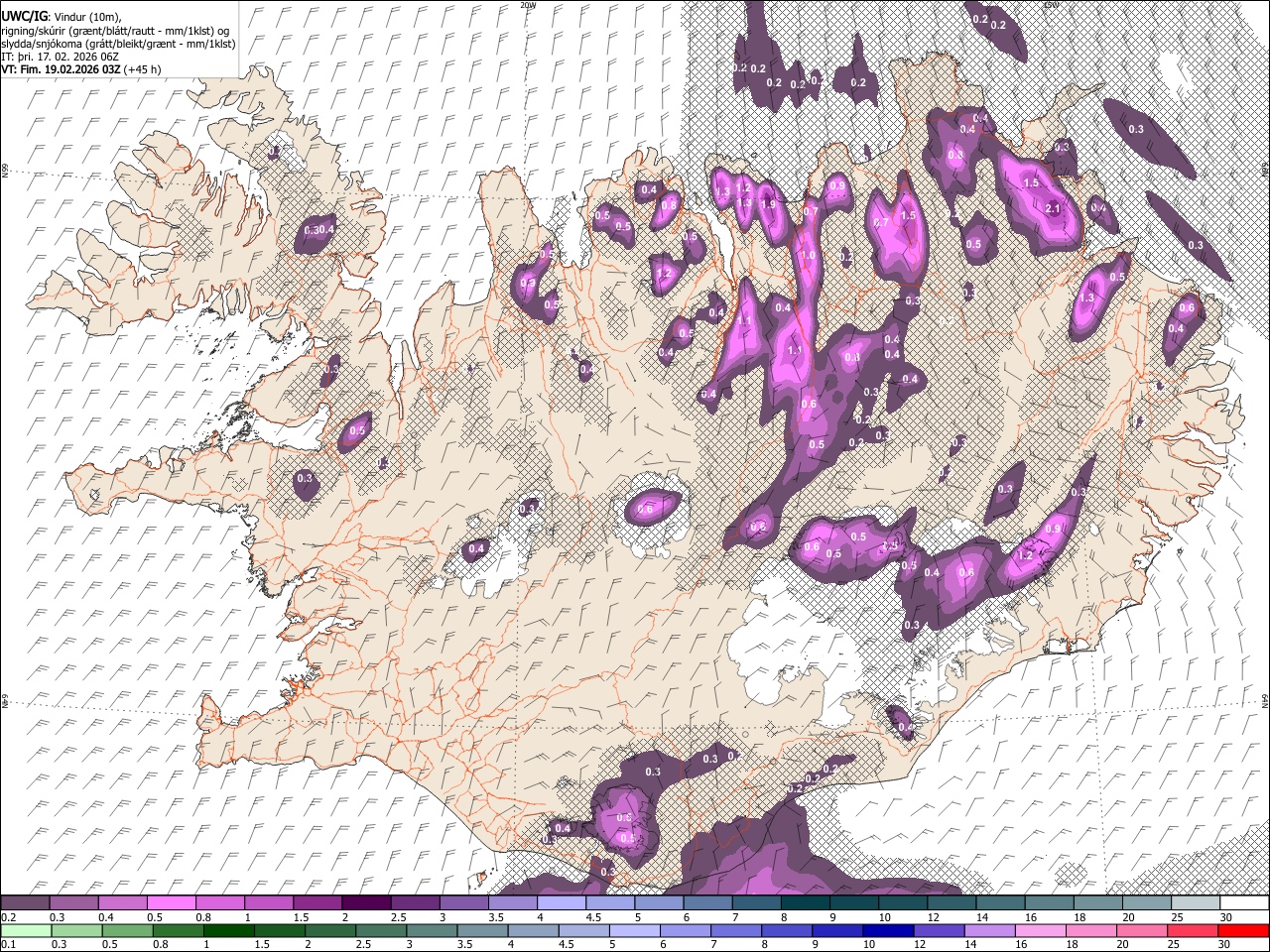Screen dimensions: 1270x952
Task: Select the light pink swatch above 16 in the lower legend row
Action: click(1040, 930)
